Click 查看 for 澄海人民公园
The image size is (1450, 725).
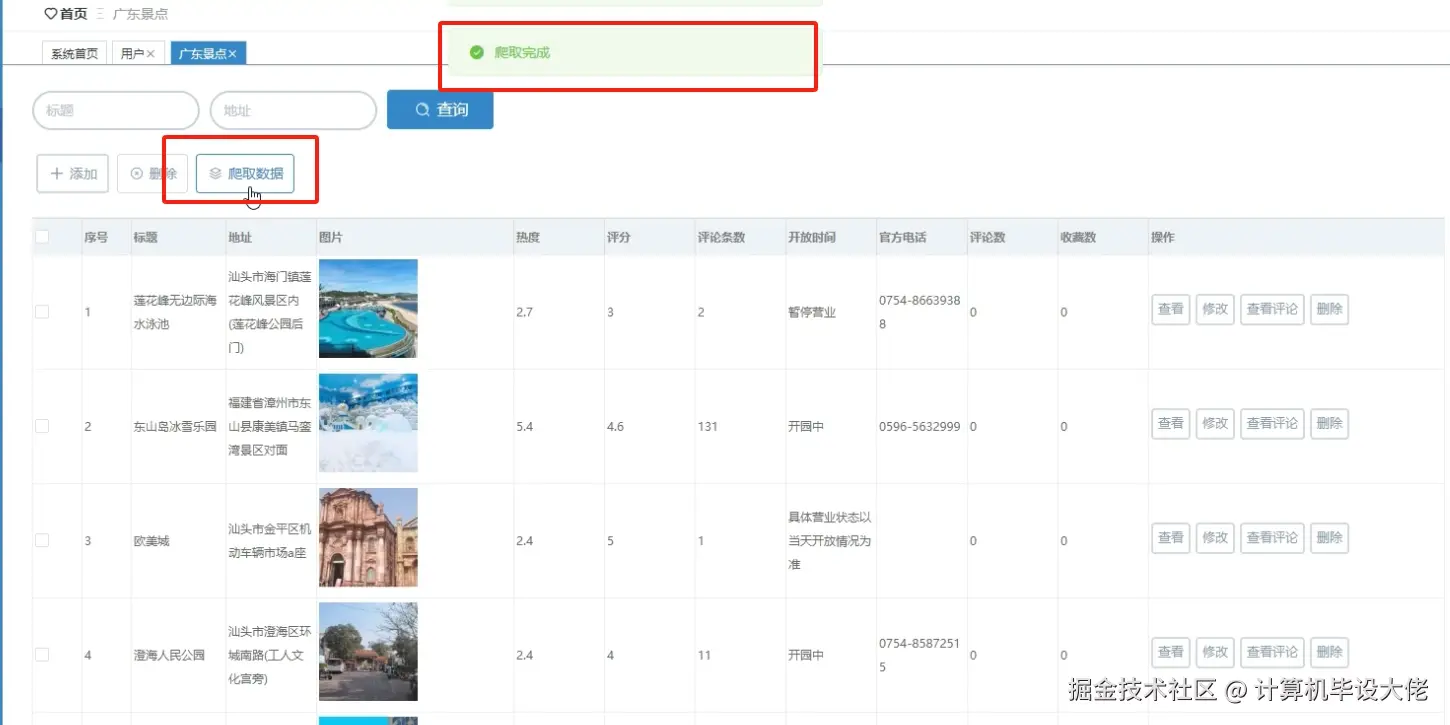coord(1171,651)
